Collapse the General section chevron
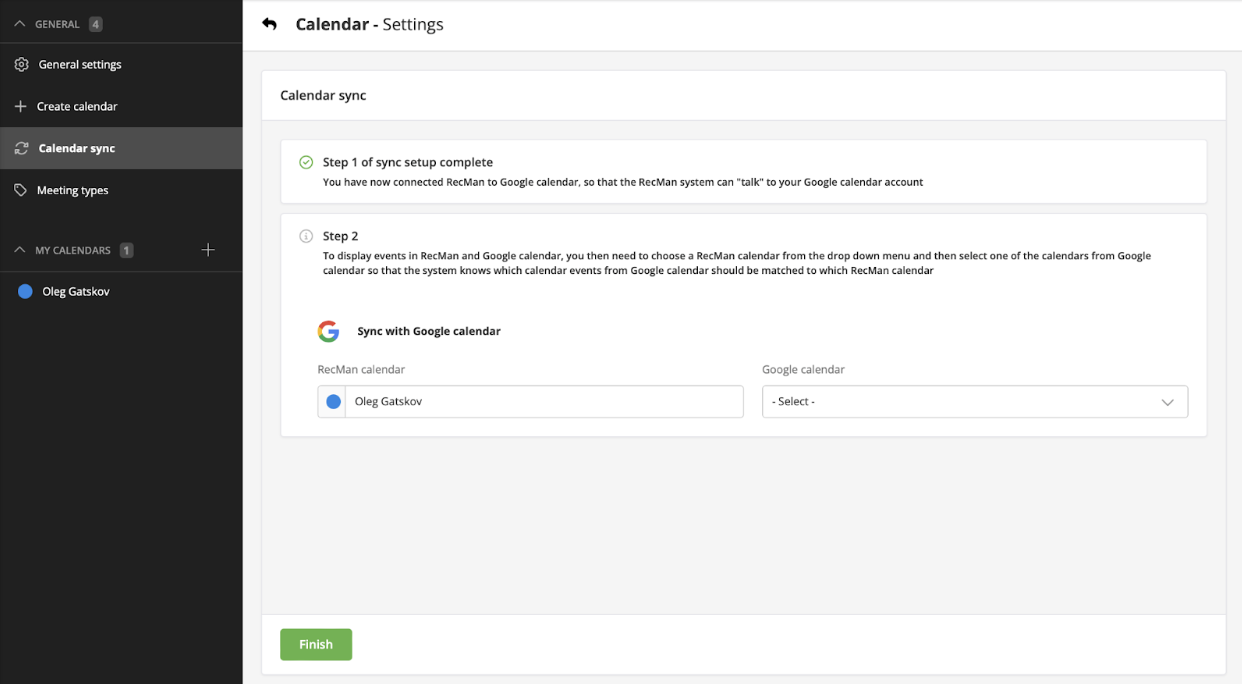 pos(20,24)
